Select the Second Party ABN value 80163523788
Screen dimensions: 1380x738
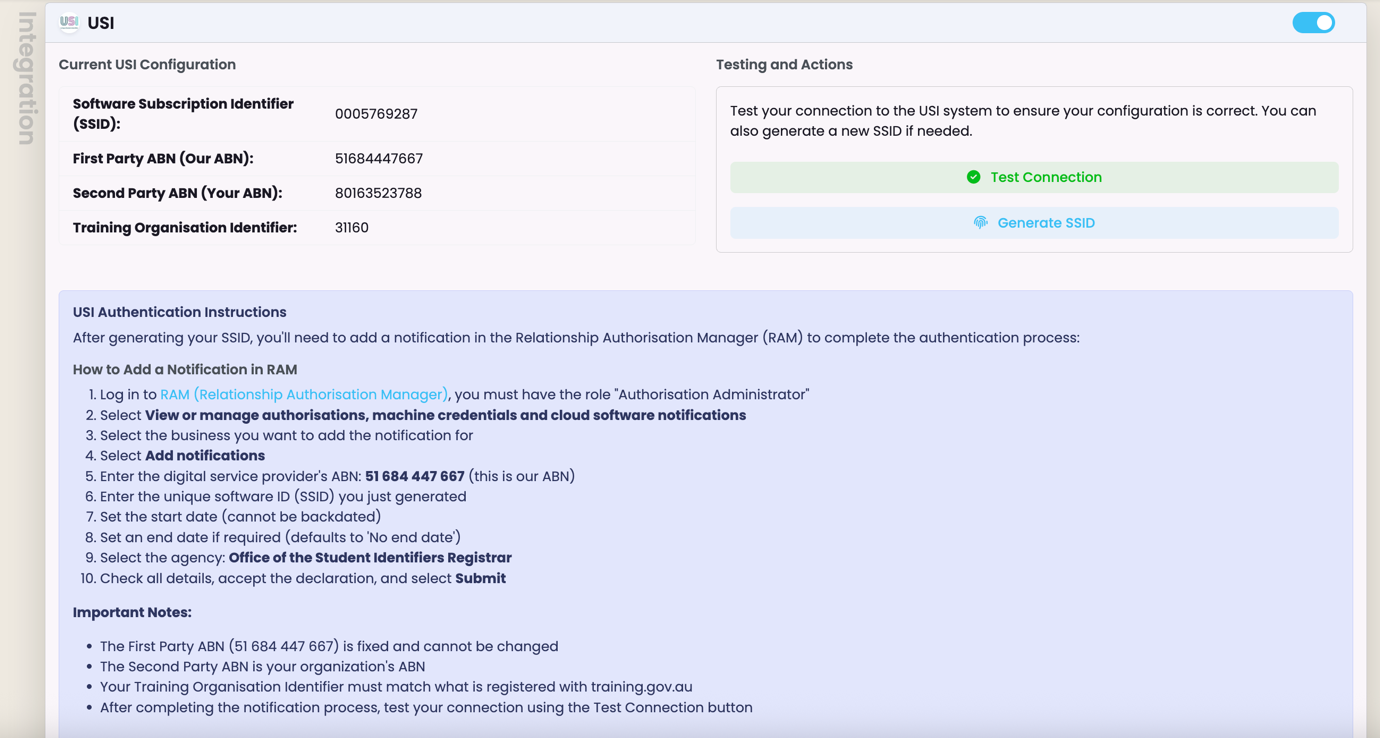tap(378, 193)
